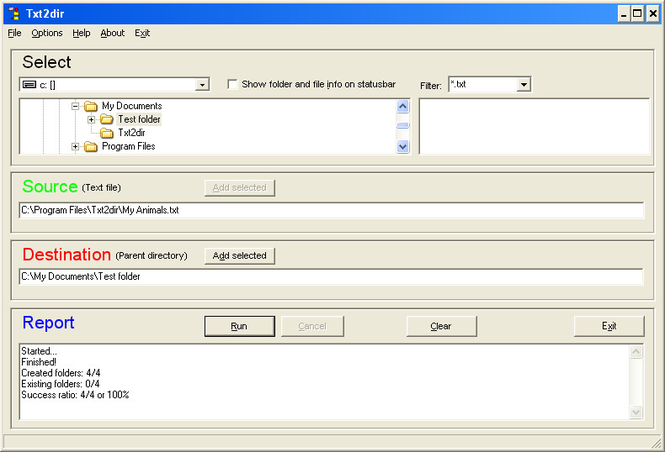
Task: Select the Program Files tree item
Action: click(x=129, y=147)
